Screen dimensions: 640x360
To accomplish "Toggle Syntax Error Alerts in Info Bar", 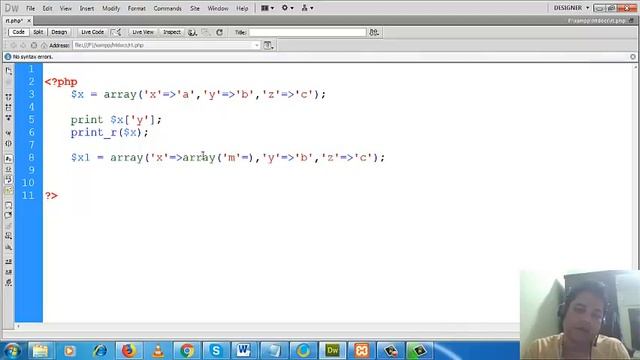I will click(x=9, y=190).
